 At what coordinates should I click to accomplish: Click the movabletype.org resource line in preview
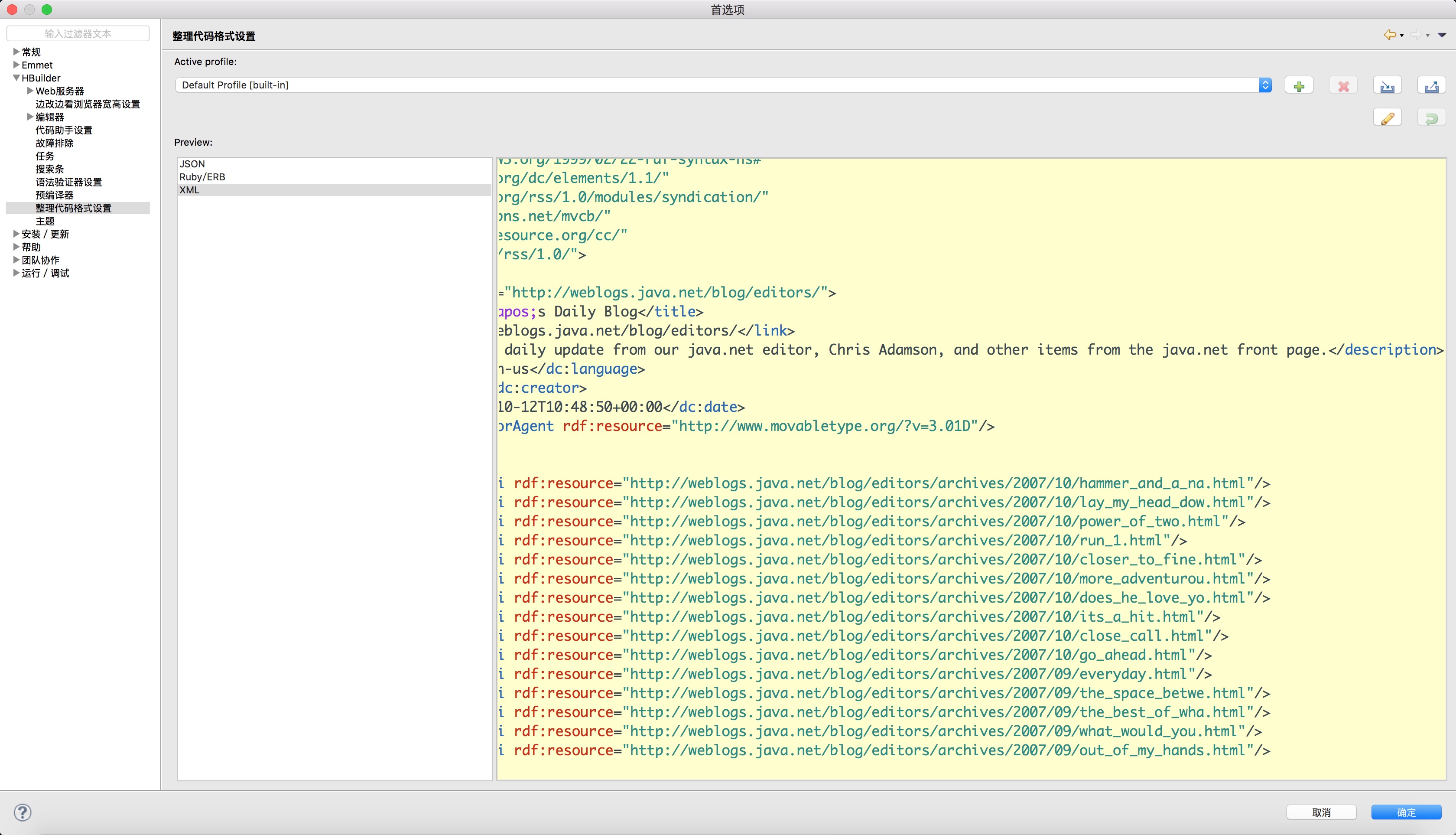coord(746,426)
